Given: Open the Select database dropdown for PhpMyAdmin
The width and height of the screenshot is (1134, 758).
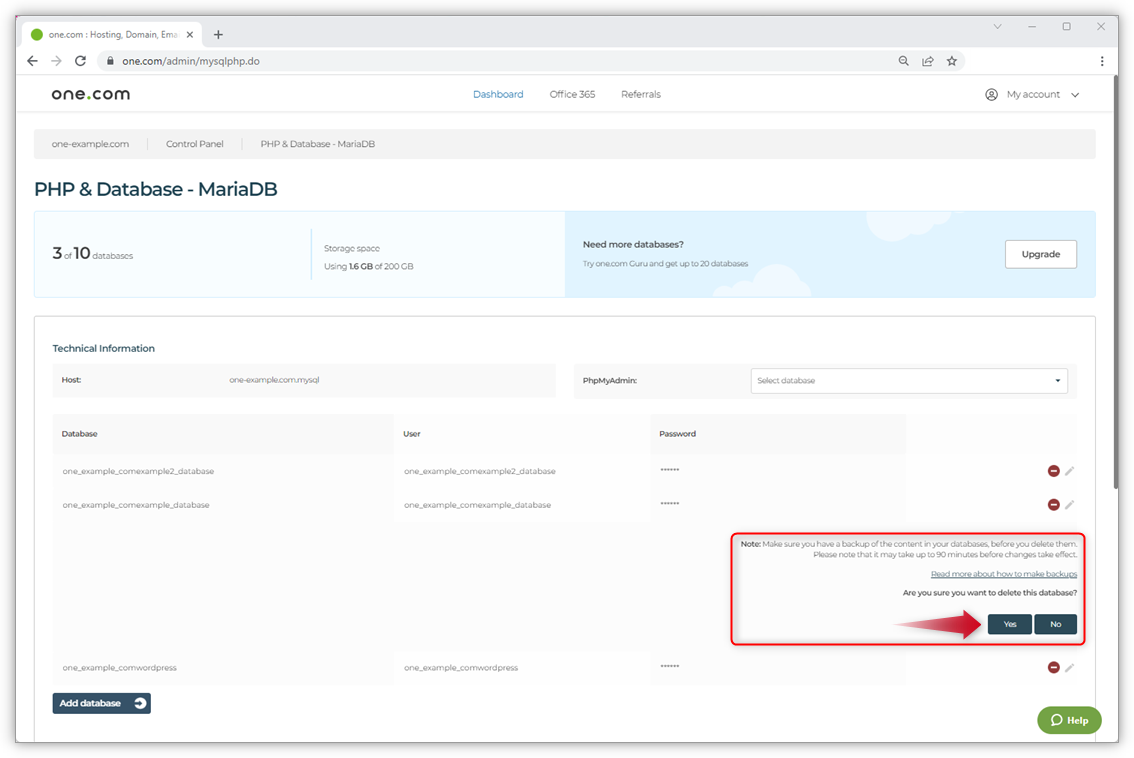Looking at the screenshot, I should 908,381.
